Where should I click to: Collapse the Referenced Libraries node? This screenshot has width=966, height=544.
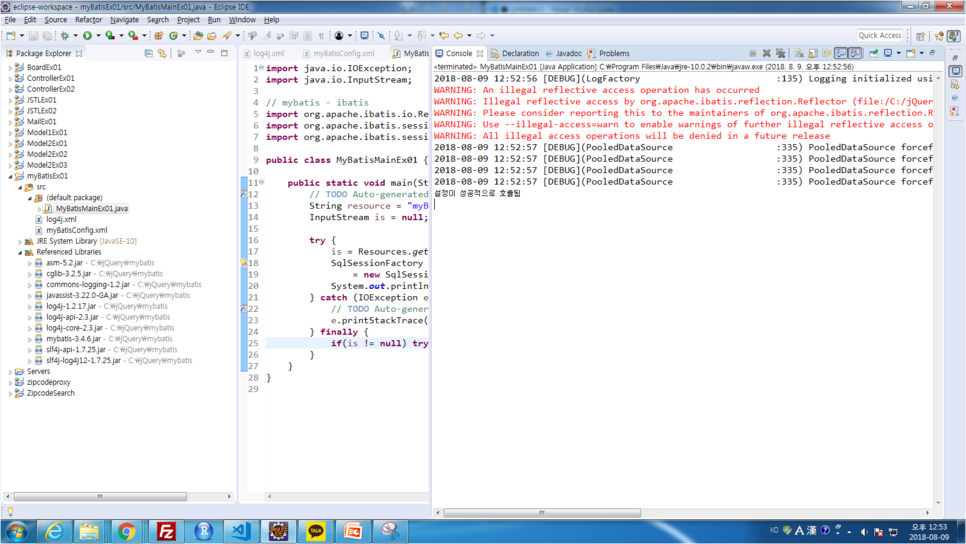[x=20, y=253]
